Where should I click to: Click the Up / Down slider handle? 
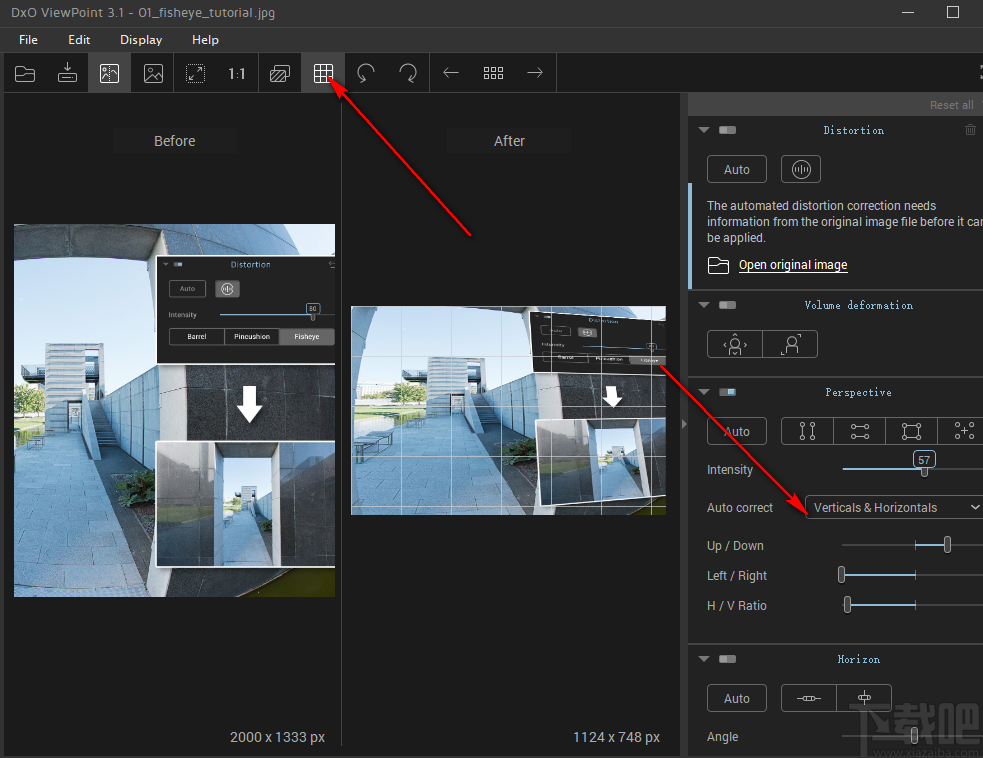(x=947, y=545)
